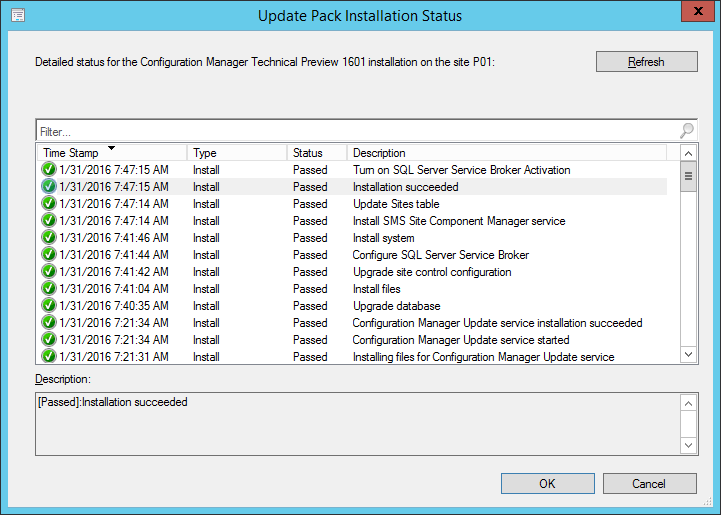Sort by Status column header
Screen dimensions: 721x515
click(317, 153)
